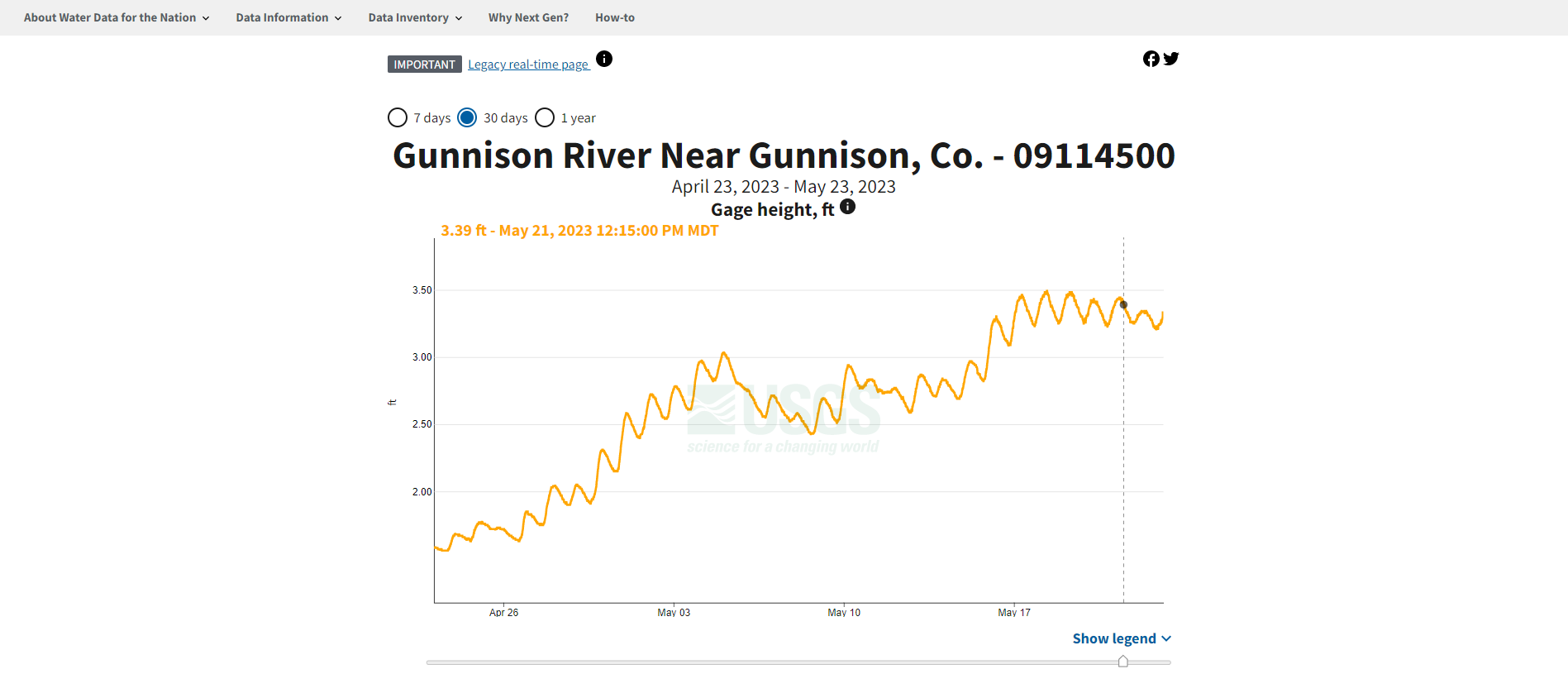Select the 30 days radio button
Screen dimensions: 1568x674
pos(467,117)
